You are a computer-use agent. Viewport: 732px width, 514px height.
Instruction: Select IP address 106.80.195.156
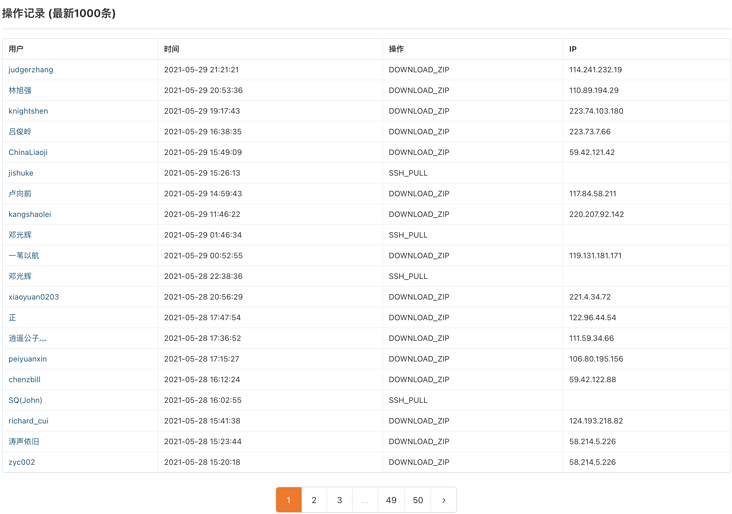pos(596,359)
